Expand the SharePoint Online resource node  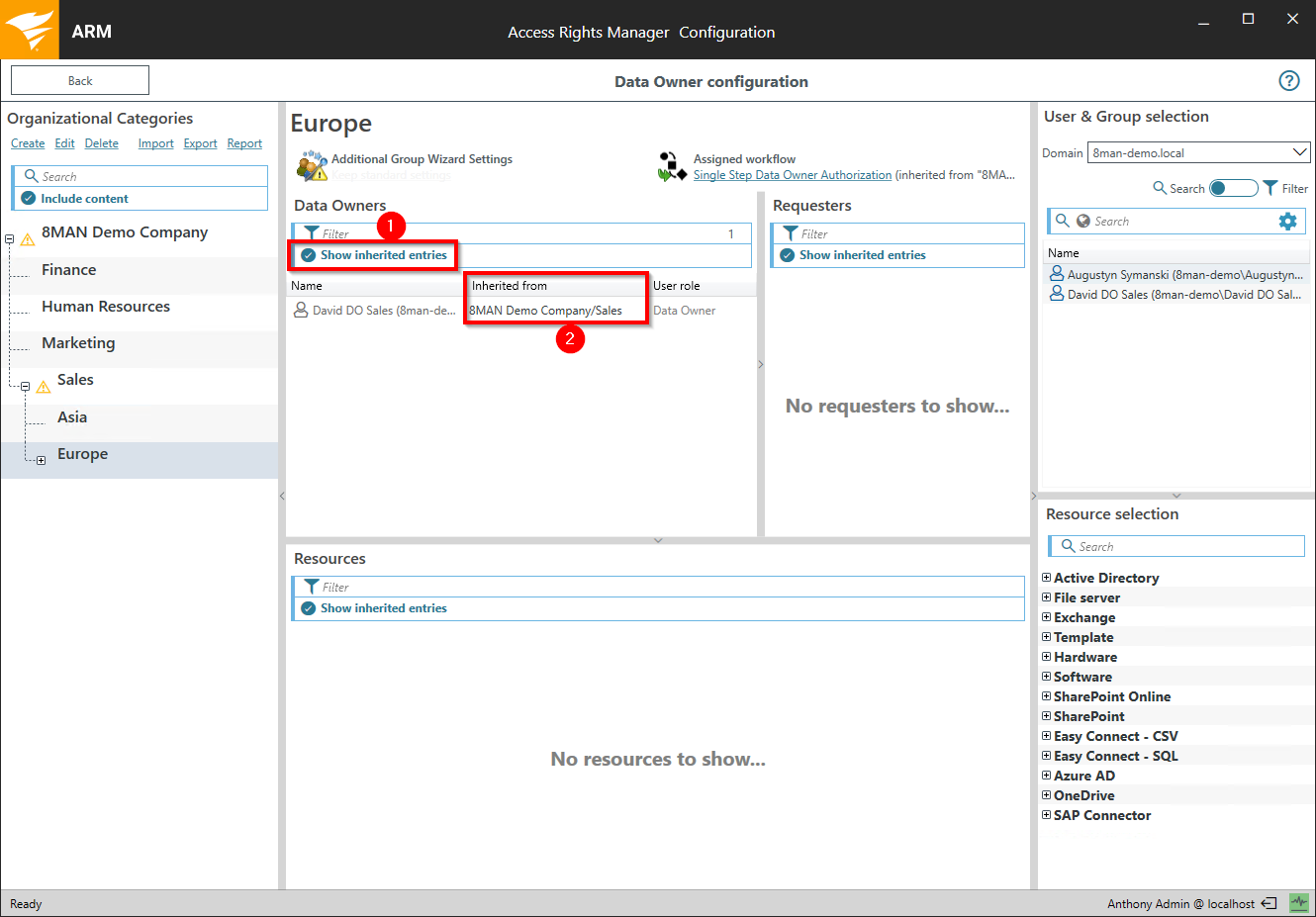(1046, 696)
